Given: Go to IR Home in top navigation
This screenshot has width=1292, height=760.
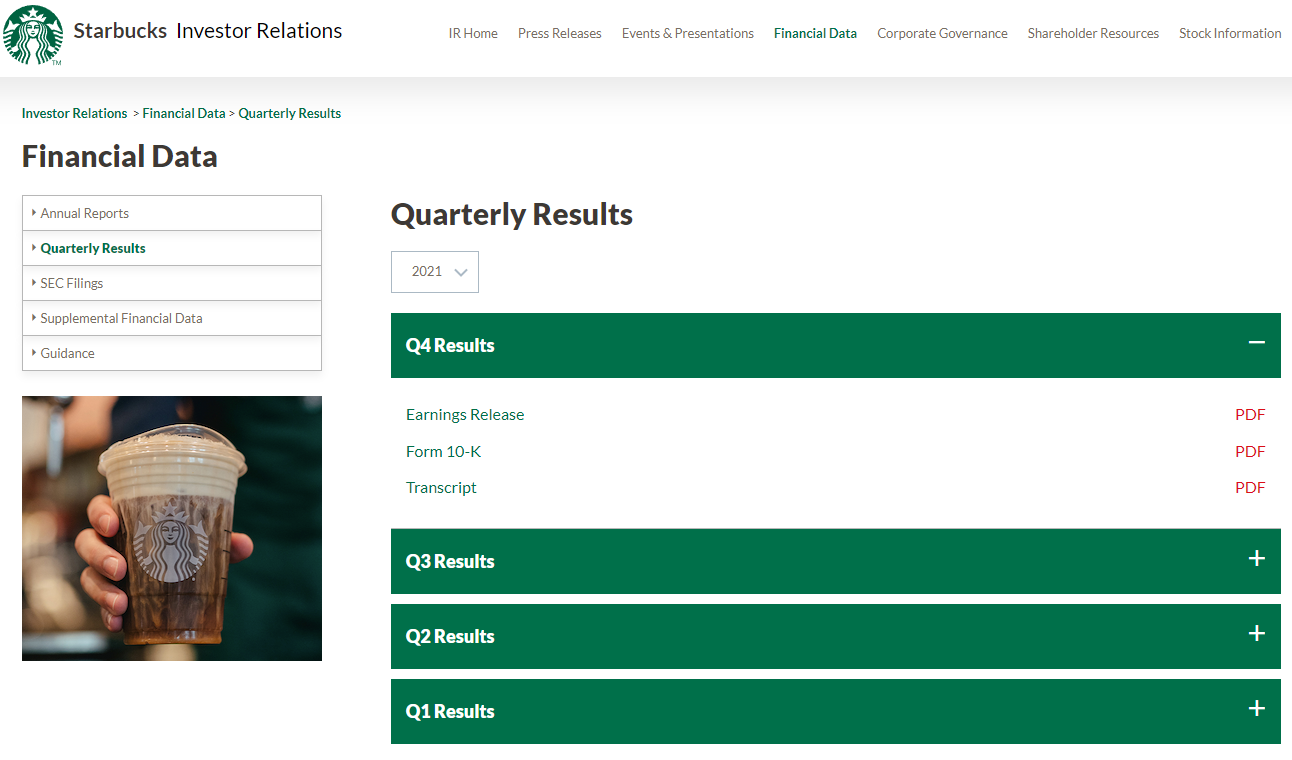Looking at the screenshot, I should point(473,33).
